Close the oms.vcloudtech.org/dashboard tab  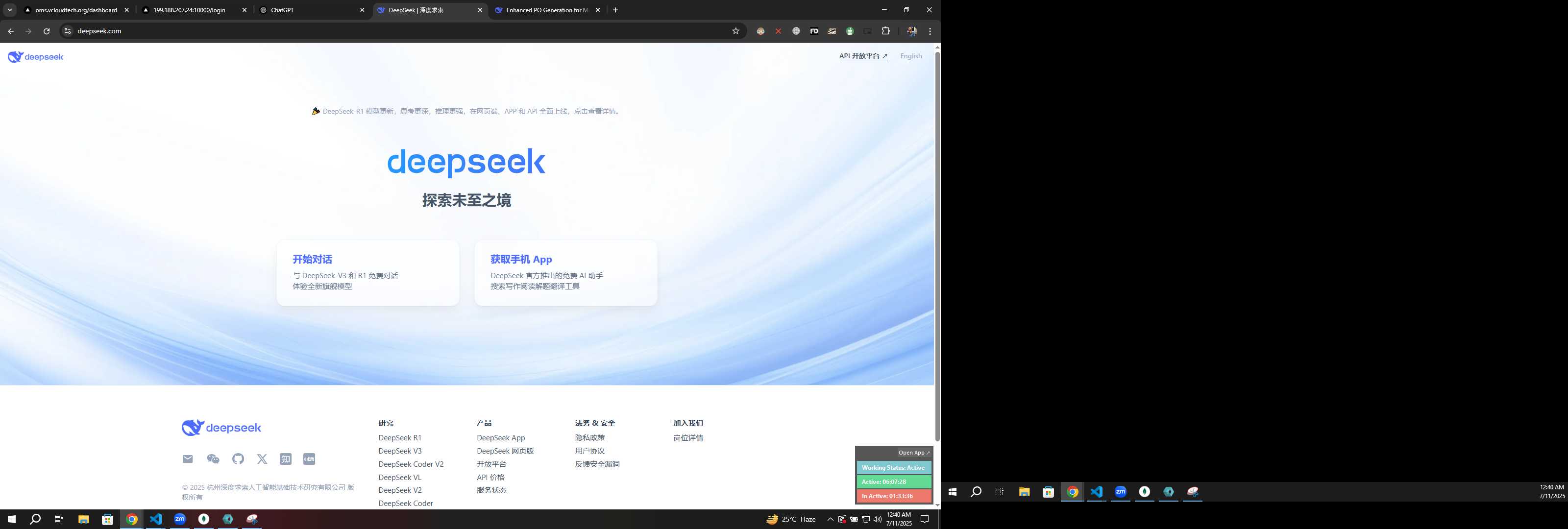(126, 10)
